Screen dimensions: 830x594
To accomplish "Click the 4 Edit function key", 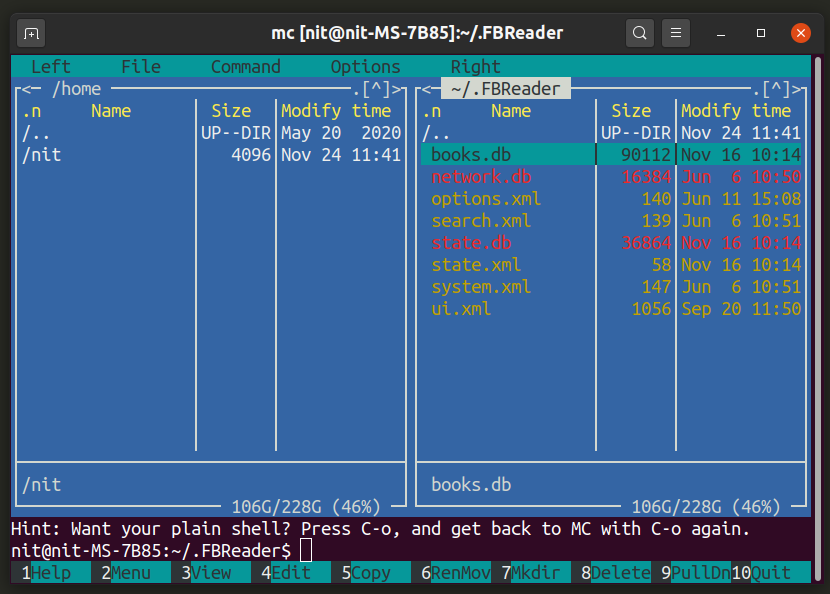I will point(291,573).
